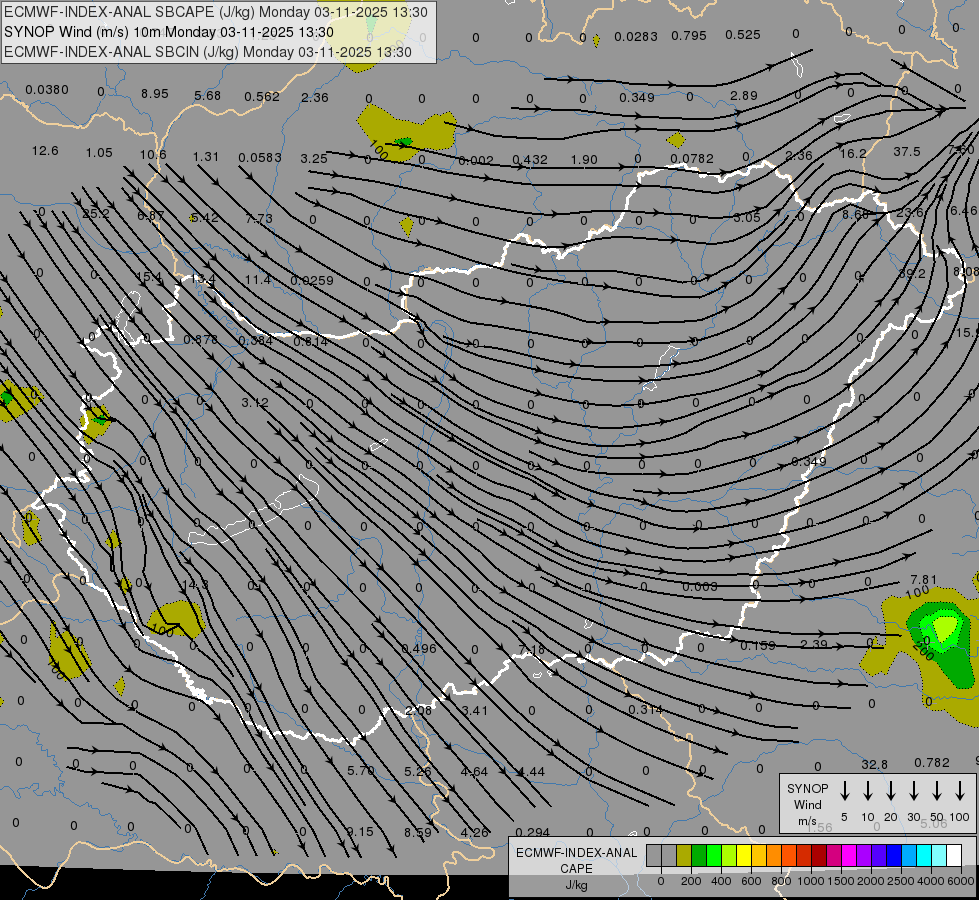Click the SYNOP Wind 10m title line
This screenshot has height=900, width=979.
[x=169, y=32]
